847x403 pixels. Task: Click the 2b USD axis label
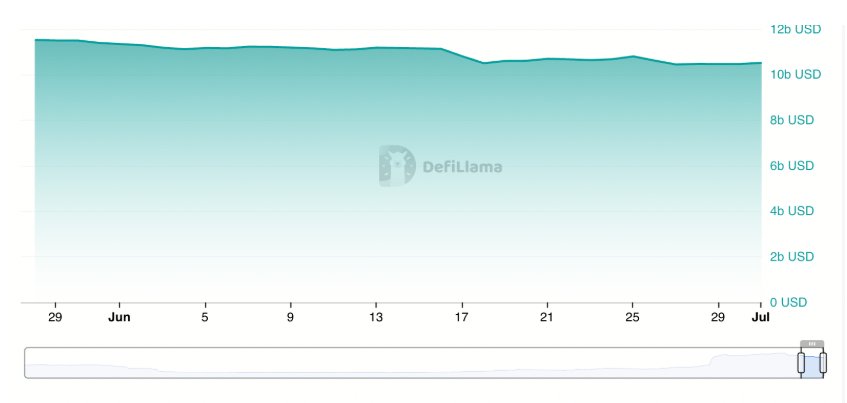pos(792,256)
